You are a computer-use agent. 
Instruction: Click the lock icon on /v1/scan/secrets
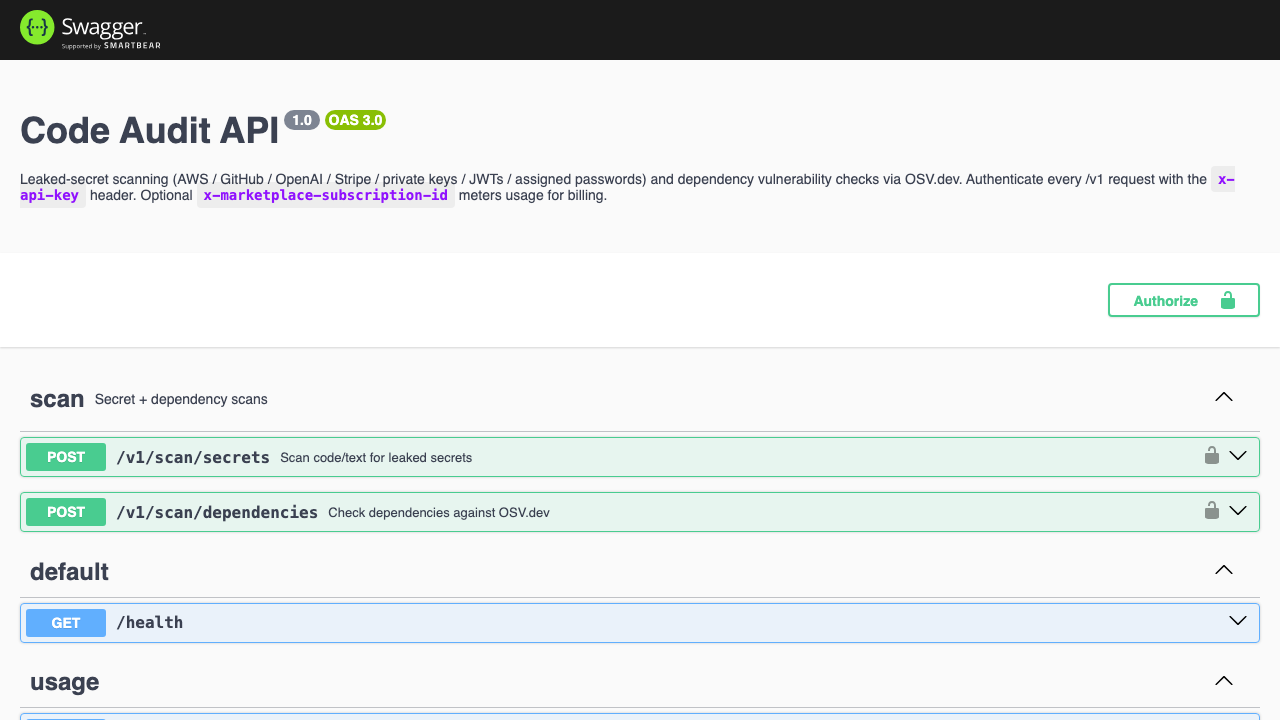click(1211, 456)
